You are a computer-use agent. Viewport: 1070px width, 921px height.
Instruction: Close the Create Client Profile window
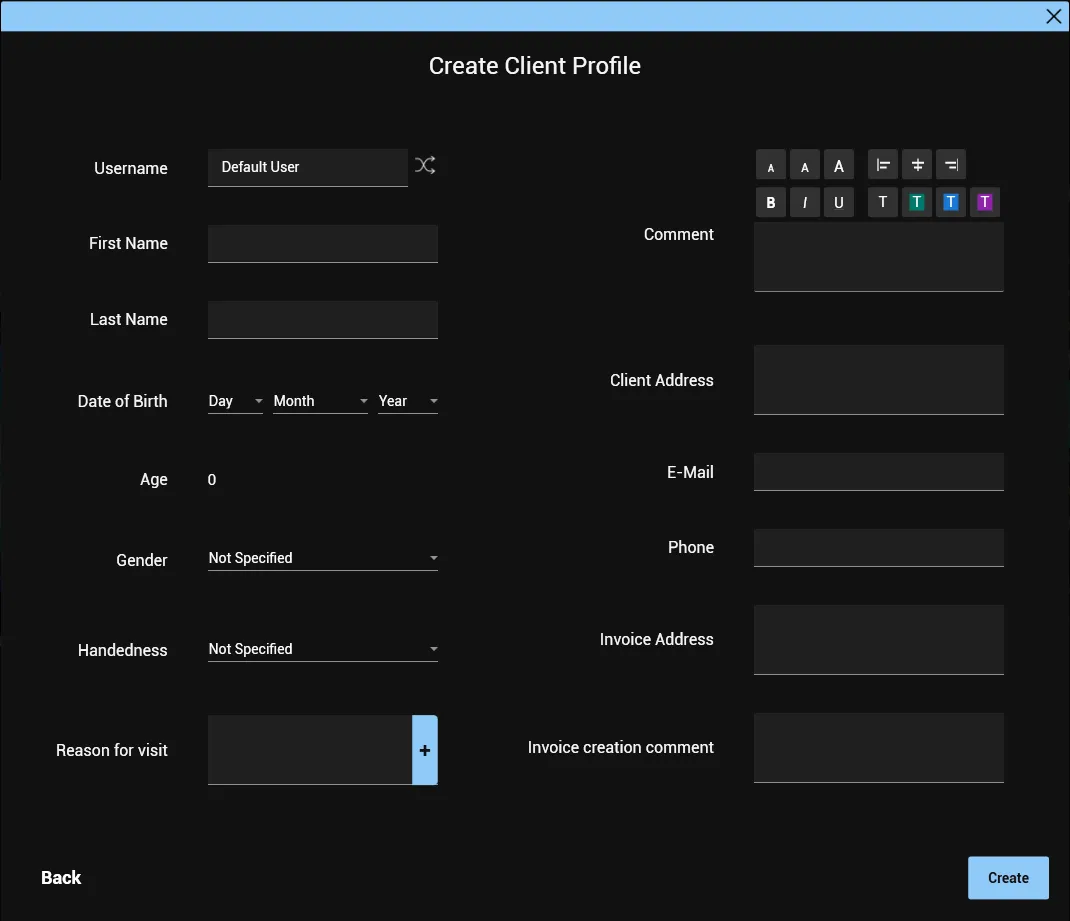click(x=1054, y=16)
